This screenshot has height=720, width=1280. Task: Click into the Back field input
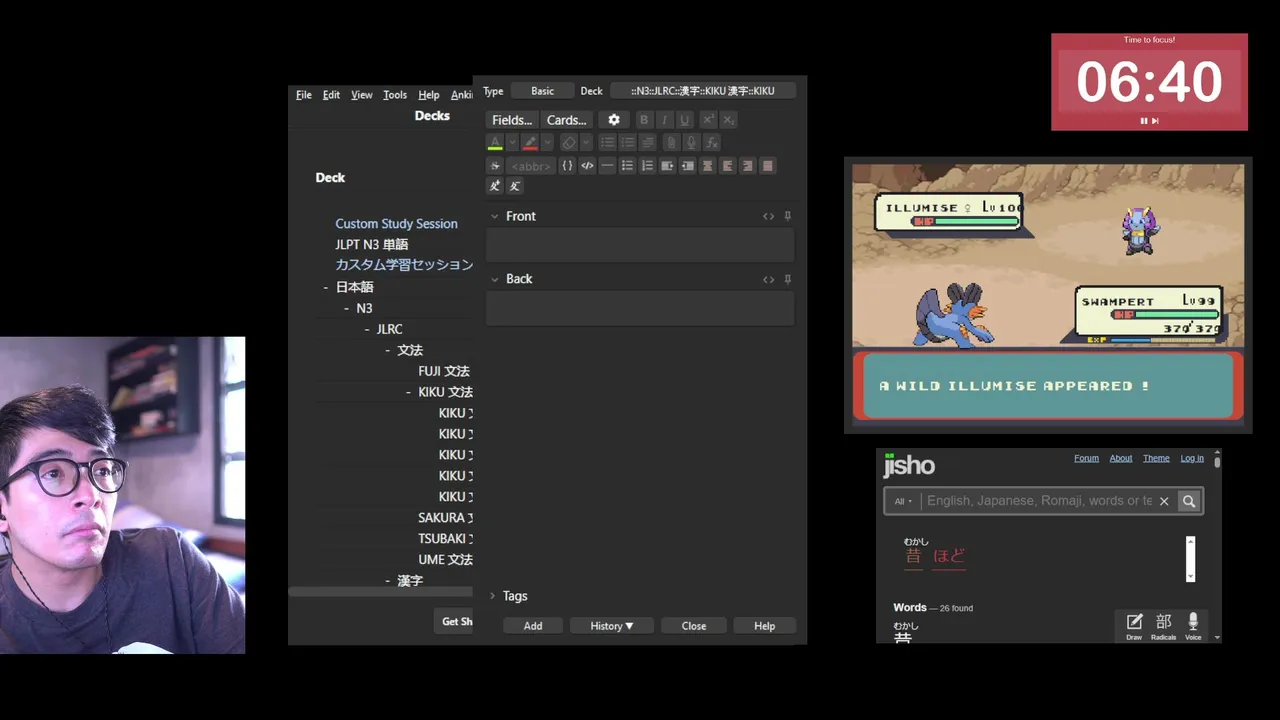(x=640, y=308)
